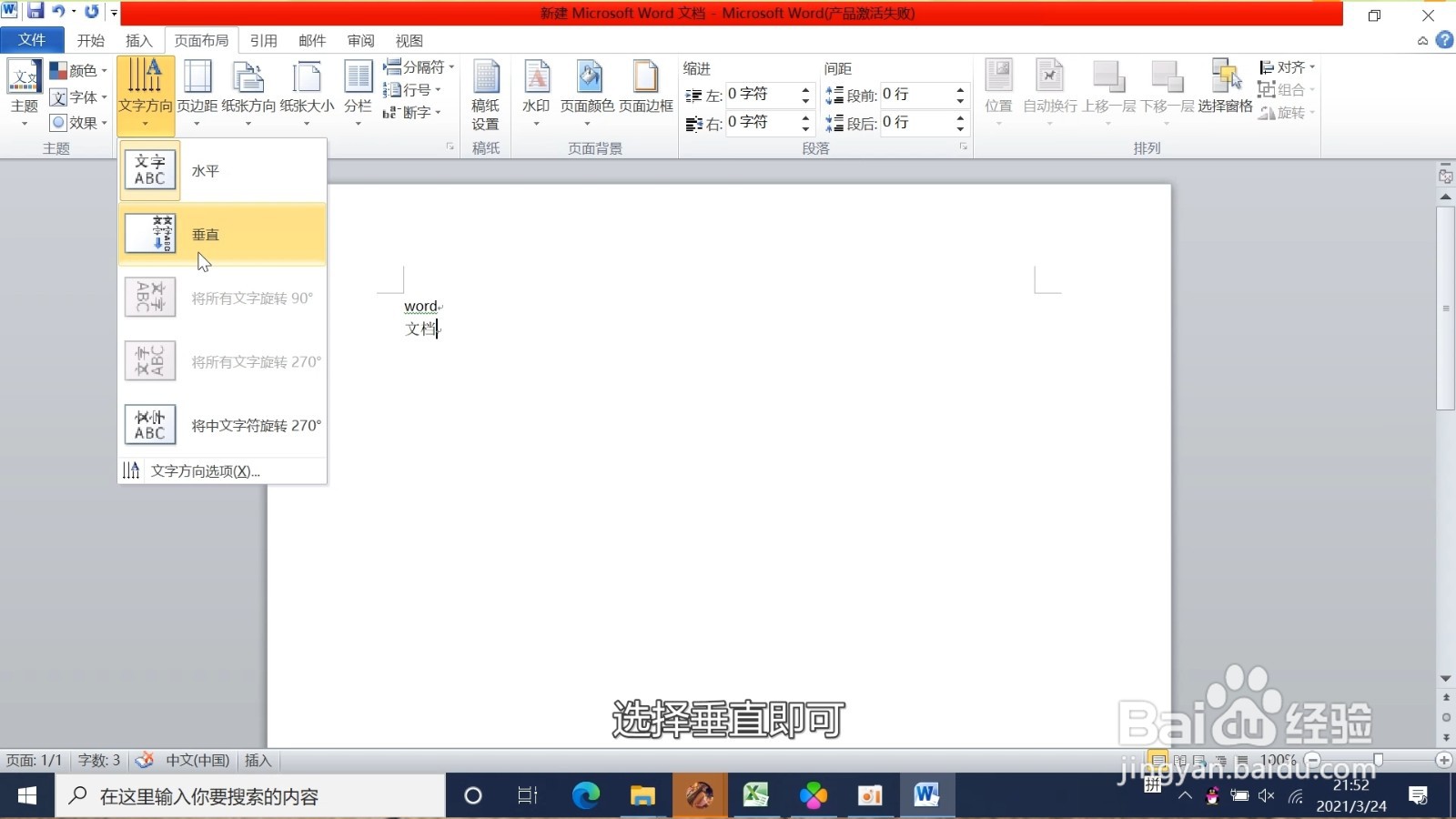This screenshot has width=1456, height=819.
Task: Increase spacing after (段后) with spinner
Action: [x=960, y=116]
